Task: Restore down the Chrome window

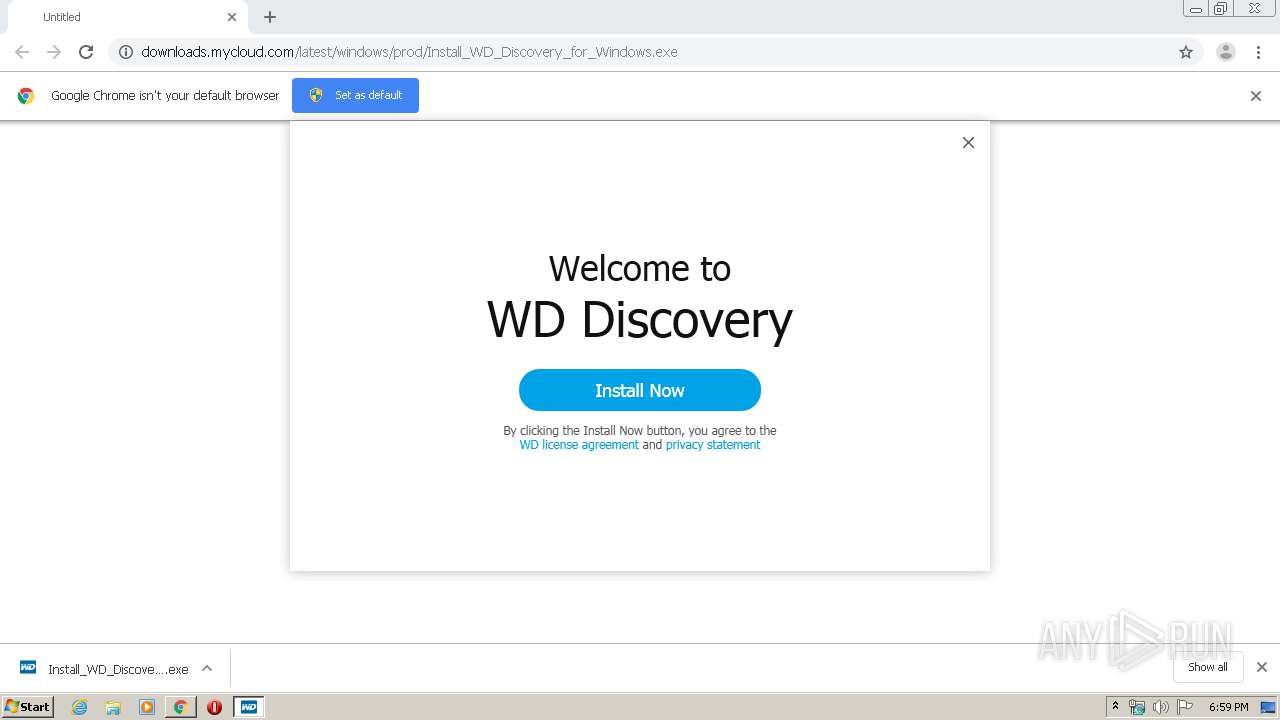Action: click(x=1221, y=9)
